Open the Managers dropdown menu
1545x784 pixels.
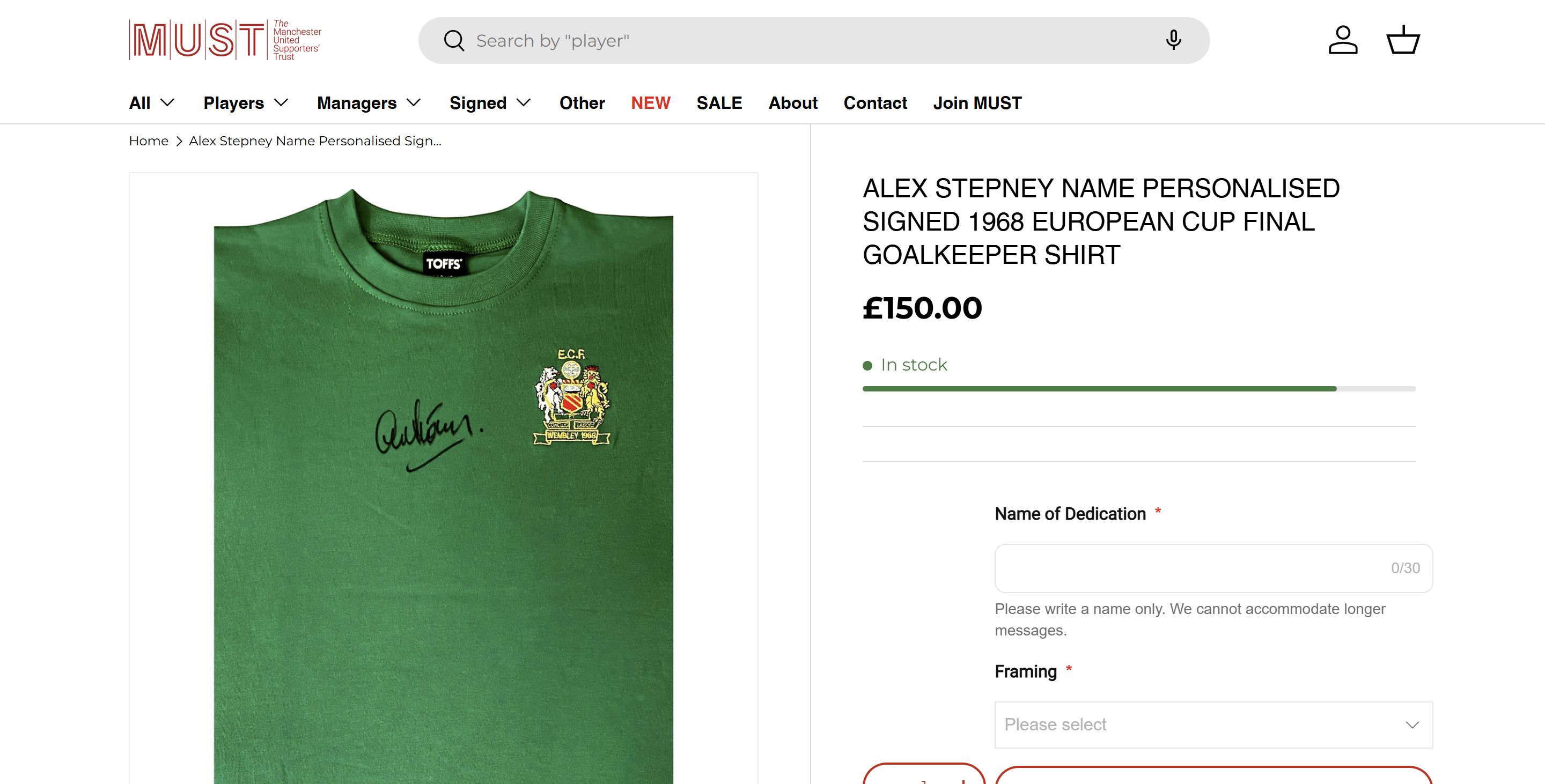click(x=369, y=103)
